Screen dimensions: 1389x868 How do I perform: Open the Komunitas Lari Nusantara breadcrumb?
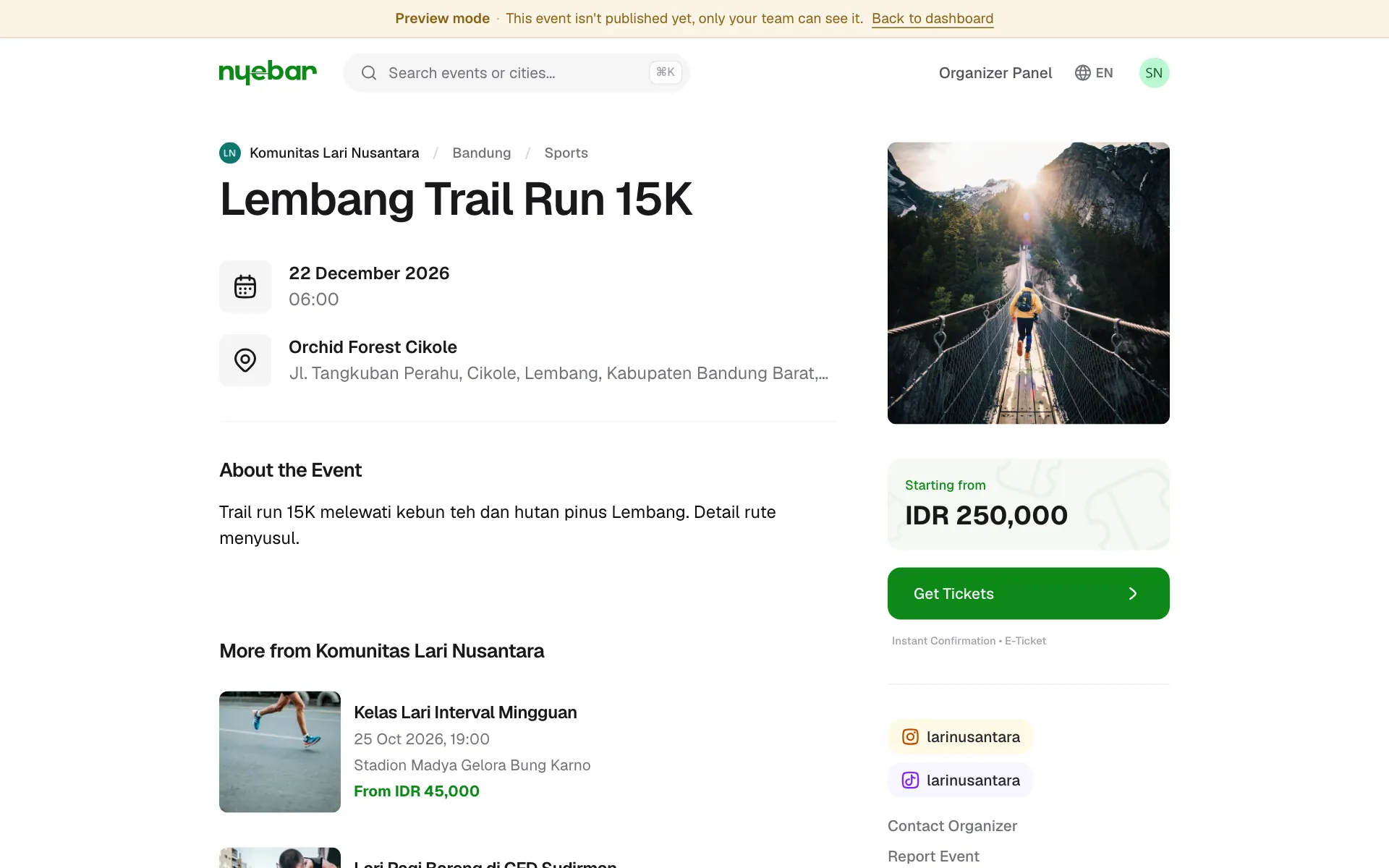pos(334,153)
